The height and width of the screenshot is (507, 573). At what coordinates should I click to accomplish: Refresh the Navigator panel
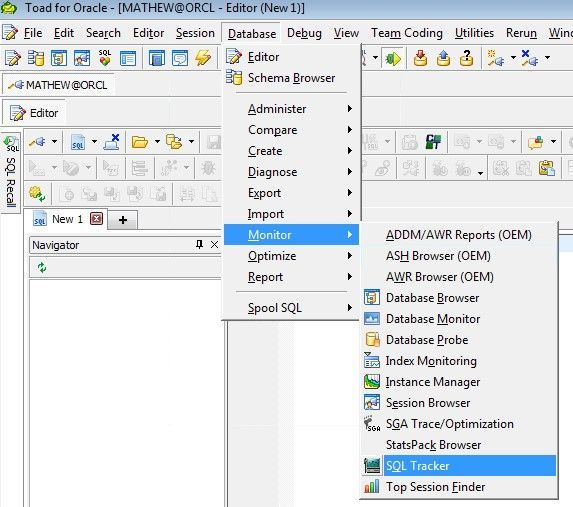[x=42, y=267]
